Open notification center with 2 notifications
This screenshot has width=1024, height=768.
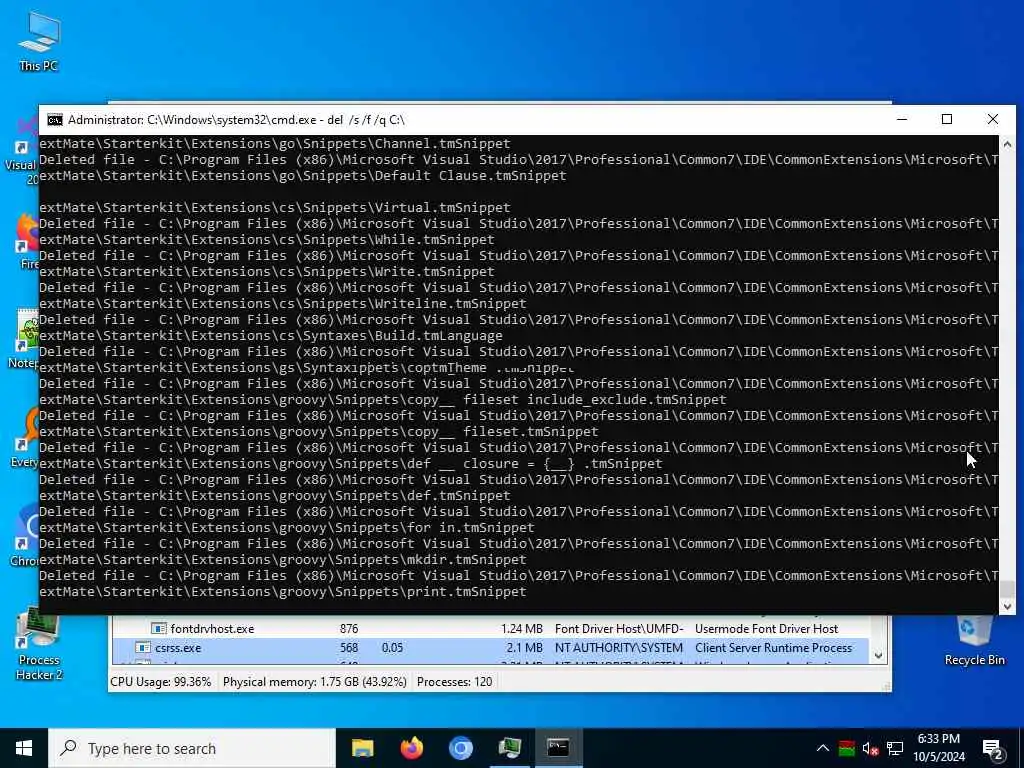pos(993,750)
